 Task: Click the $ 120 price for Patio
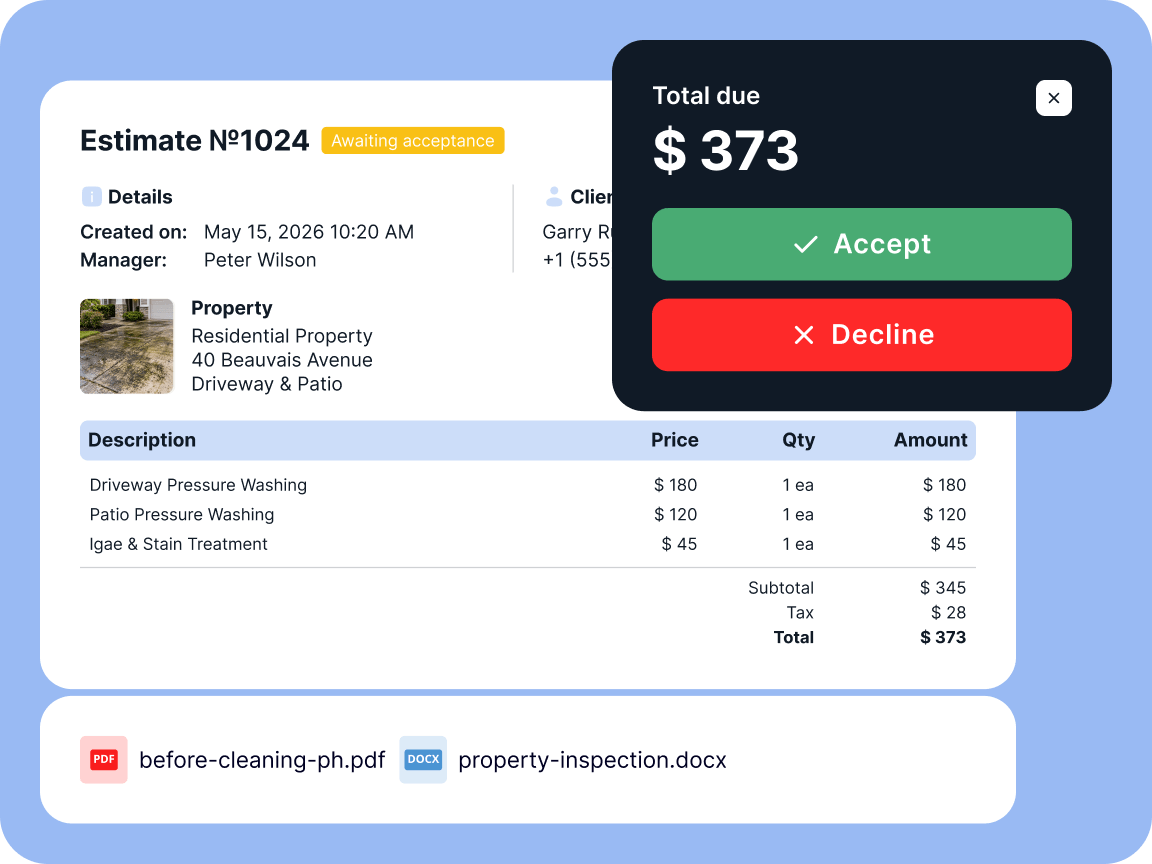tap(675, 514)
